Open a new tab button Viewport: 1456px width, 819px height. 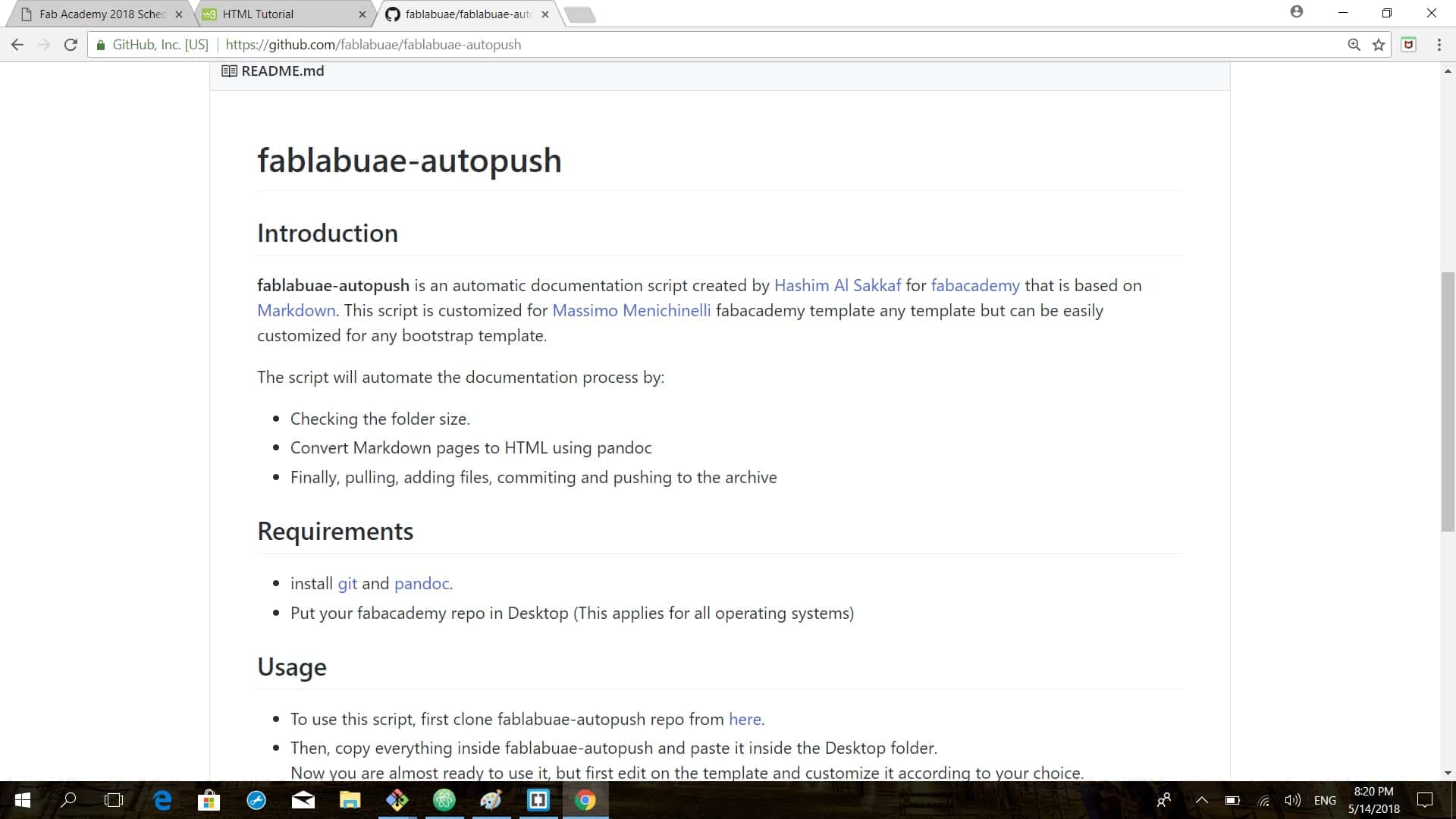pyautogui.click(x=580, y=14)
